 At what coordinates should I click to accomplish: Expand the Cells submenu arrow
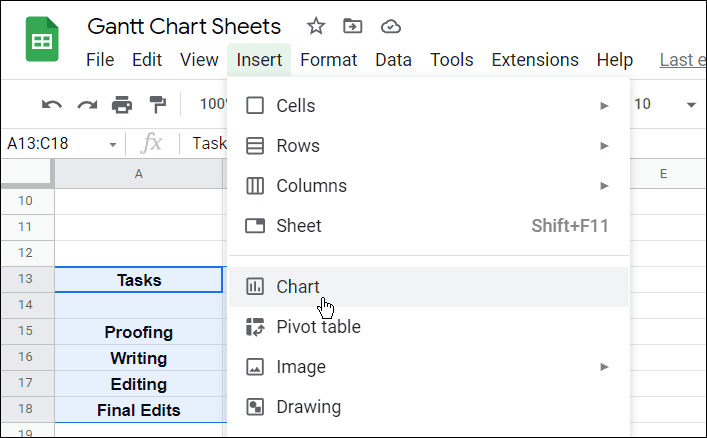[604, 106]
